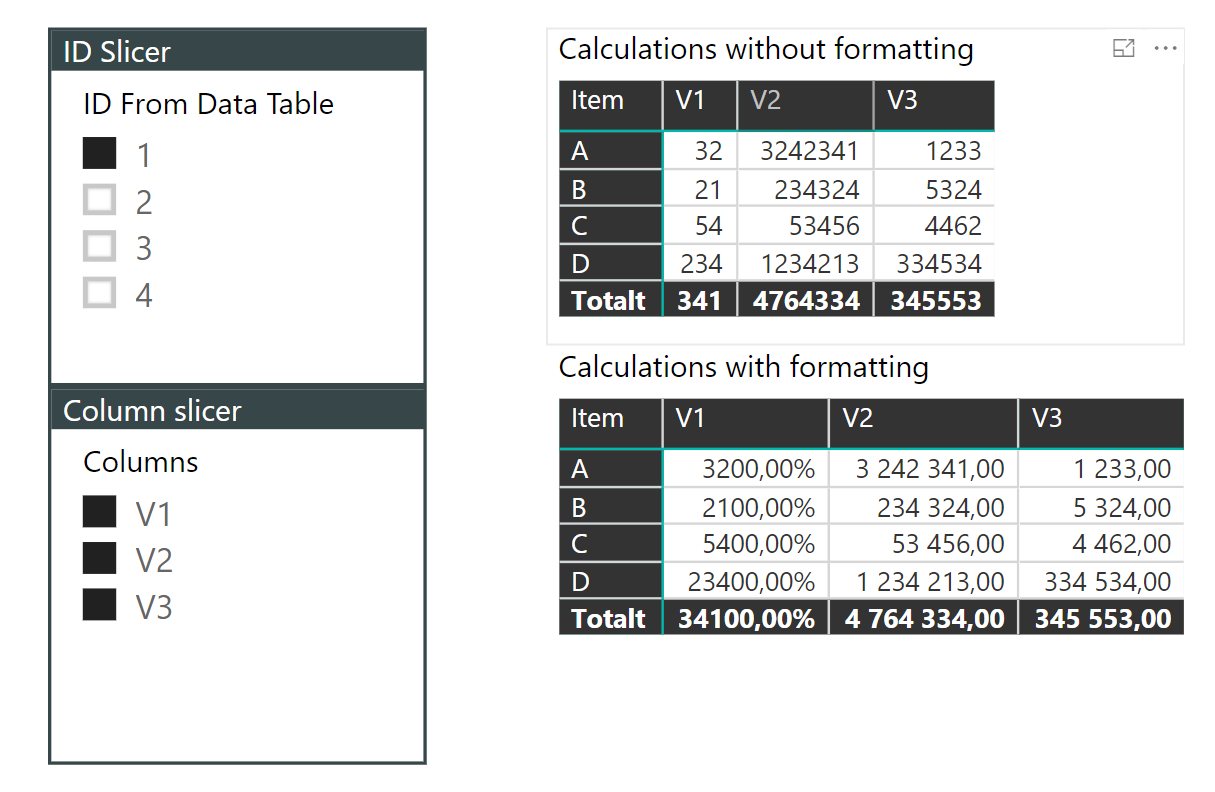
Task: Click Totalt label in unformatted table
Action: (609, 300)
